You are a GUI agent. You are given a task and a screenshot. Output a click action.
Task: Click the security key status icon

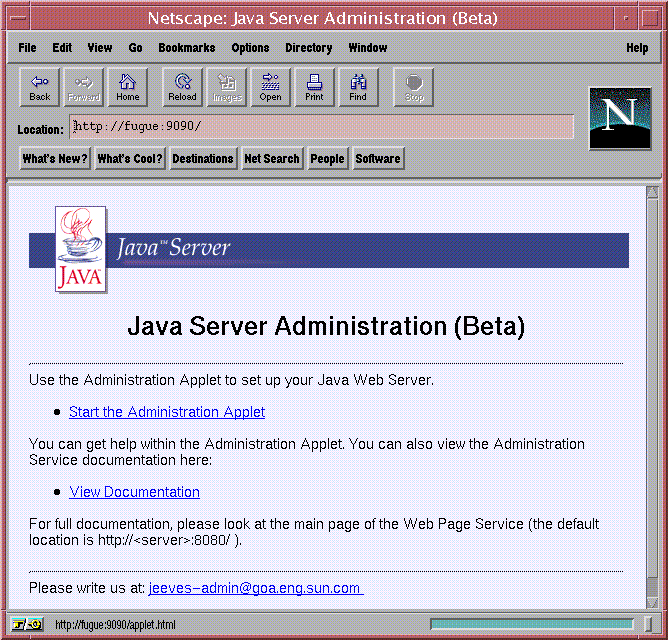(x=27, y=625)
